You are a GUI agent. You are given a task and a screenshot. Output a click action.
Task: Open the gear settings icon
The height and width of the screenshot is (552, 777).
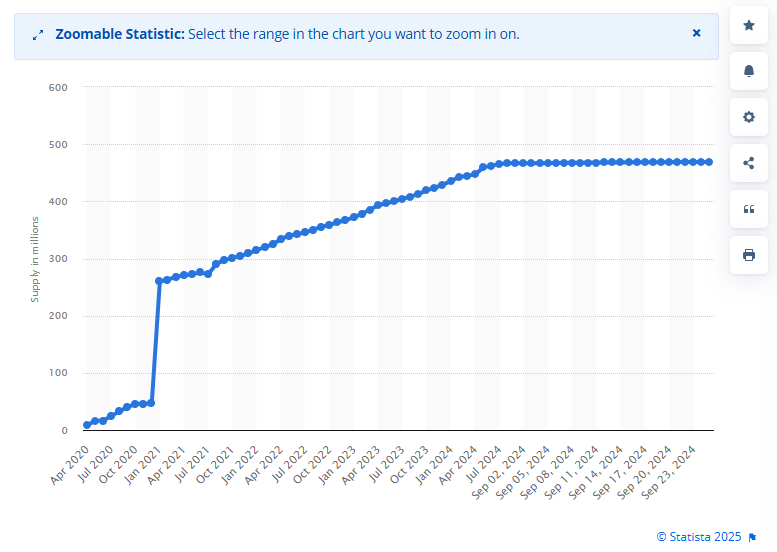(x=748, y=117)
